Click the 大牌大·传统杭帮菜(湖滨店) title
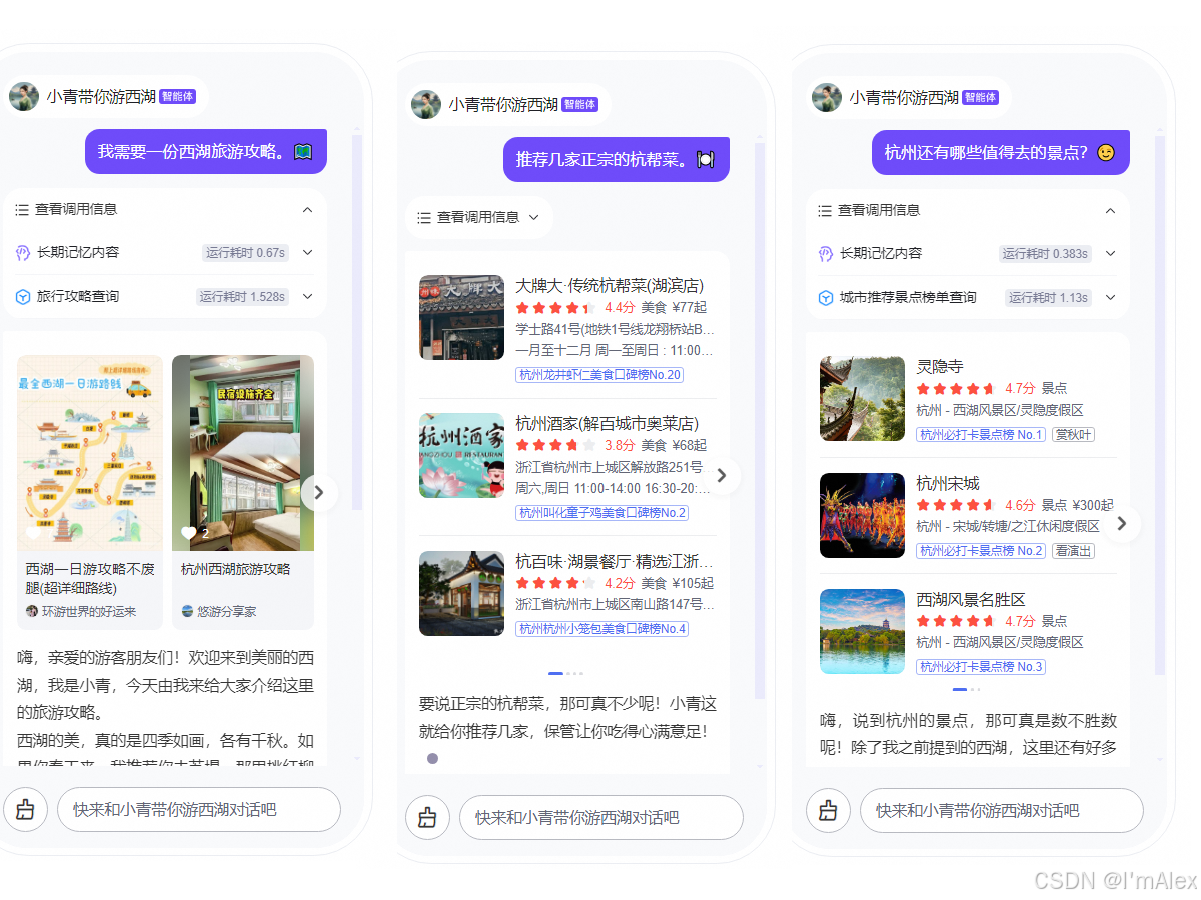This screenshot has height=900, width=1201. 609,286
